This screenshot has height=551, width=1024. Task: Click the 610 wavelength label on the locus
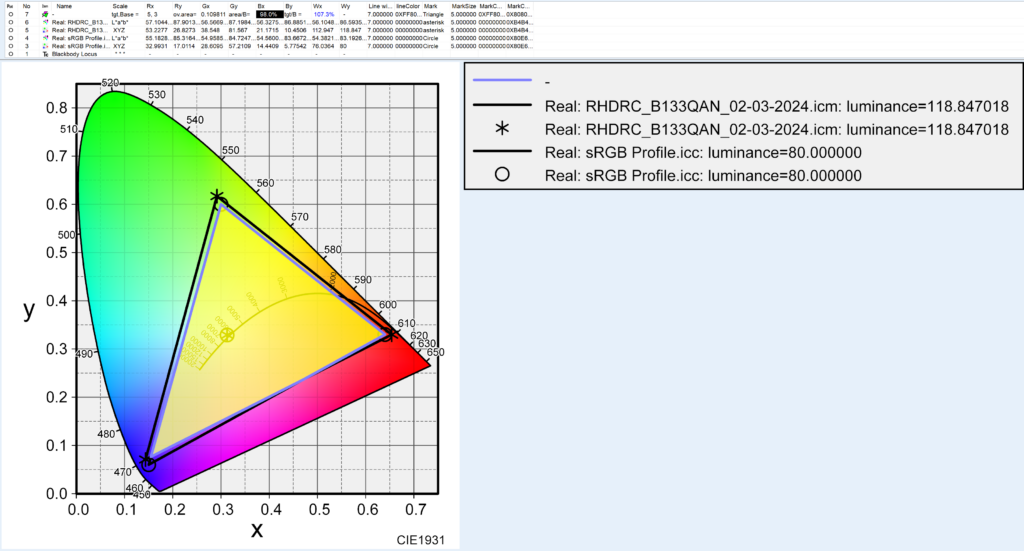[x=406, y=323]
